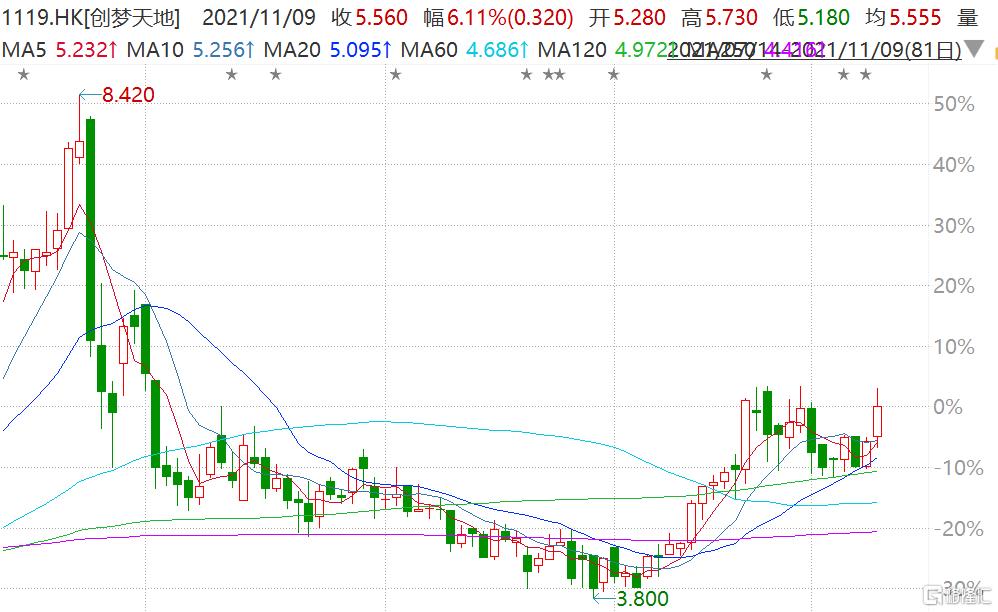Click the last red candlestick for 2021/11/09

877,421
